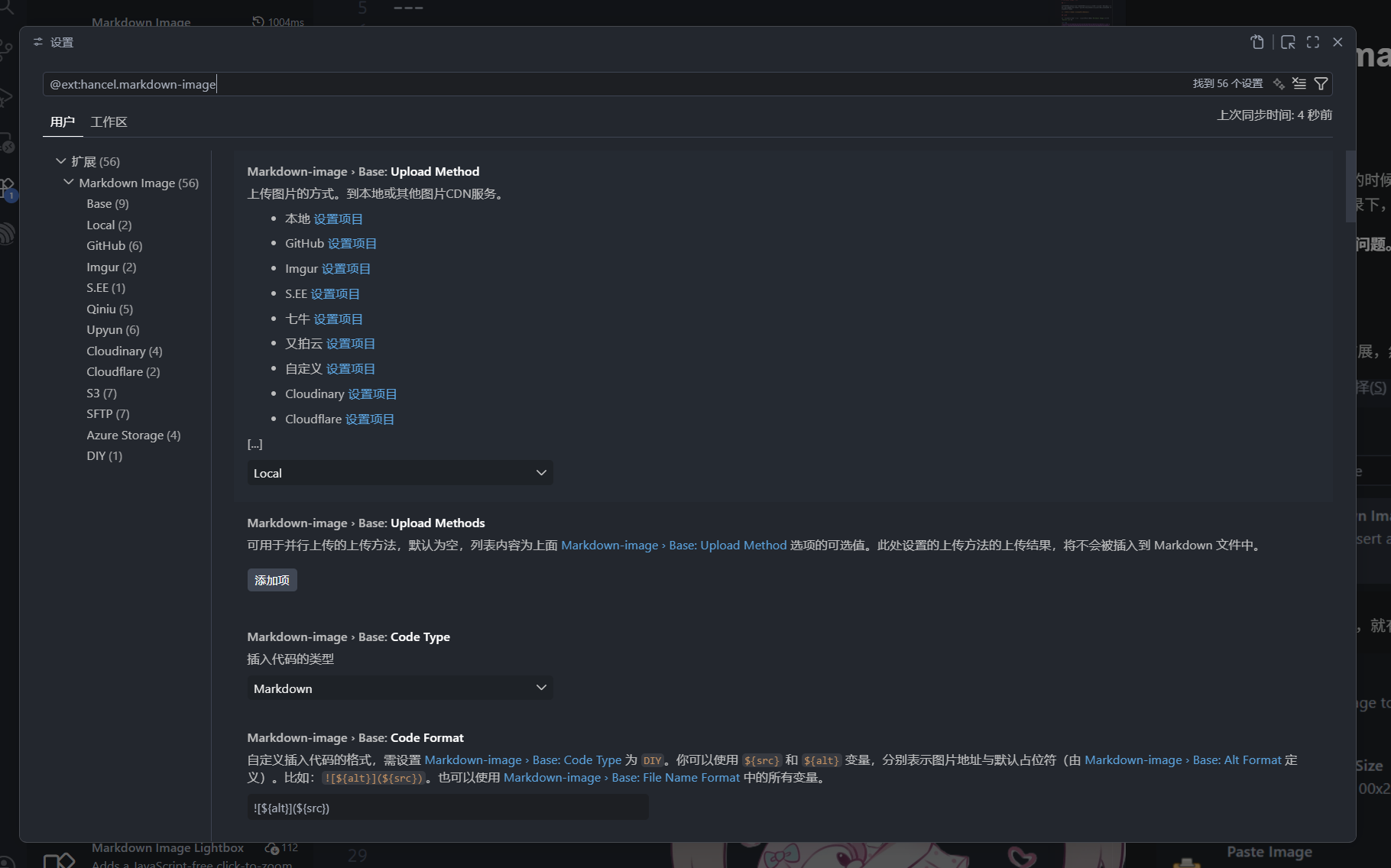Click the 添加项 button under Upload Methods
This screenshot has height=868, width=1391.
(x=272, y=580)
